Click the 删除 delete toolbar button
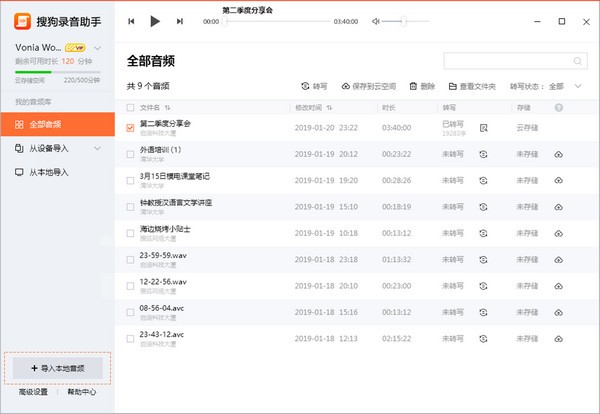Image resolution: width=600 pixels, height=414 pixels. 422,87
